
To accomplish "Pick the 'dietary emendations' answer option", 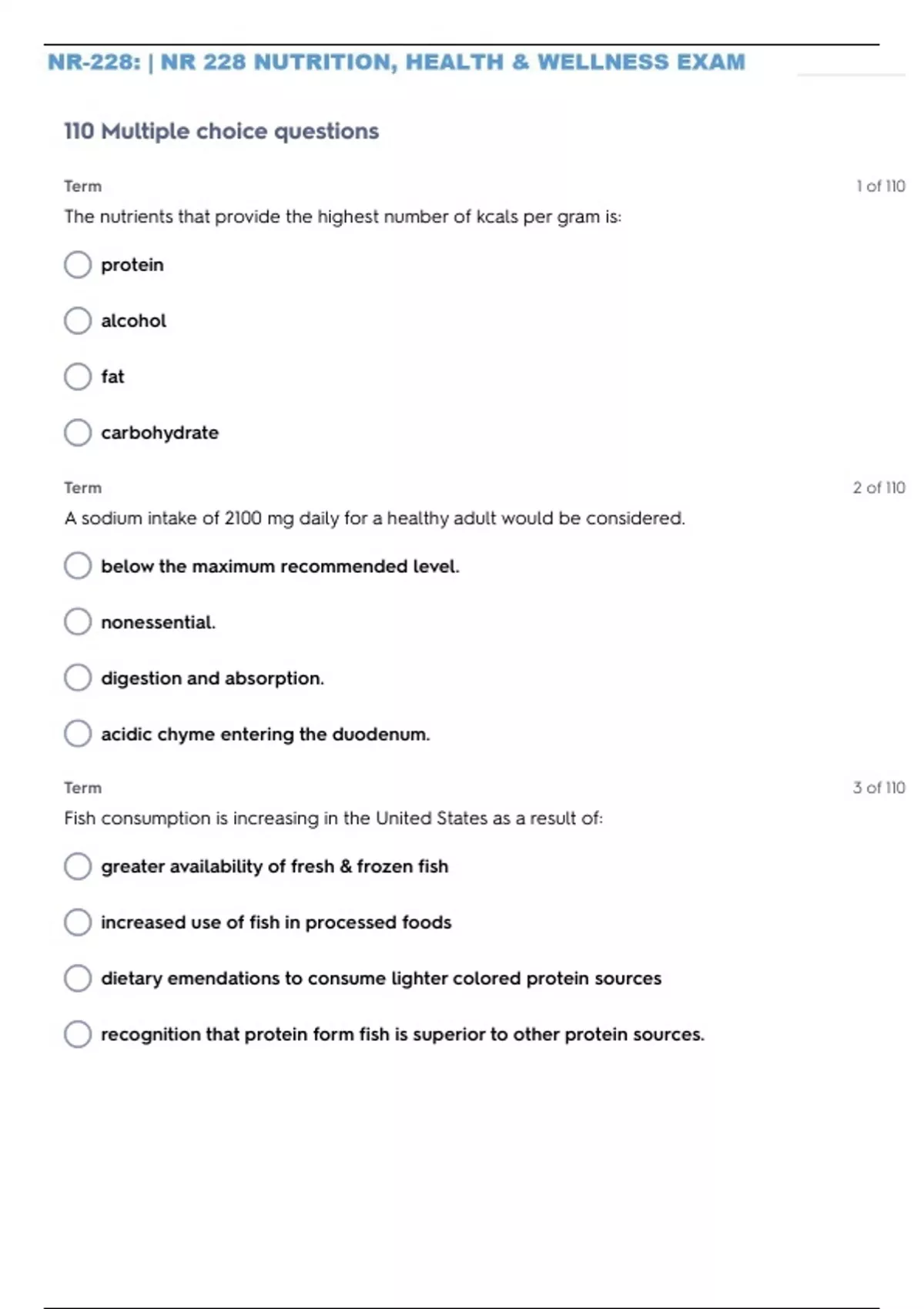I will click(x=78, y=979).
